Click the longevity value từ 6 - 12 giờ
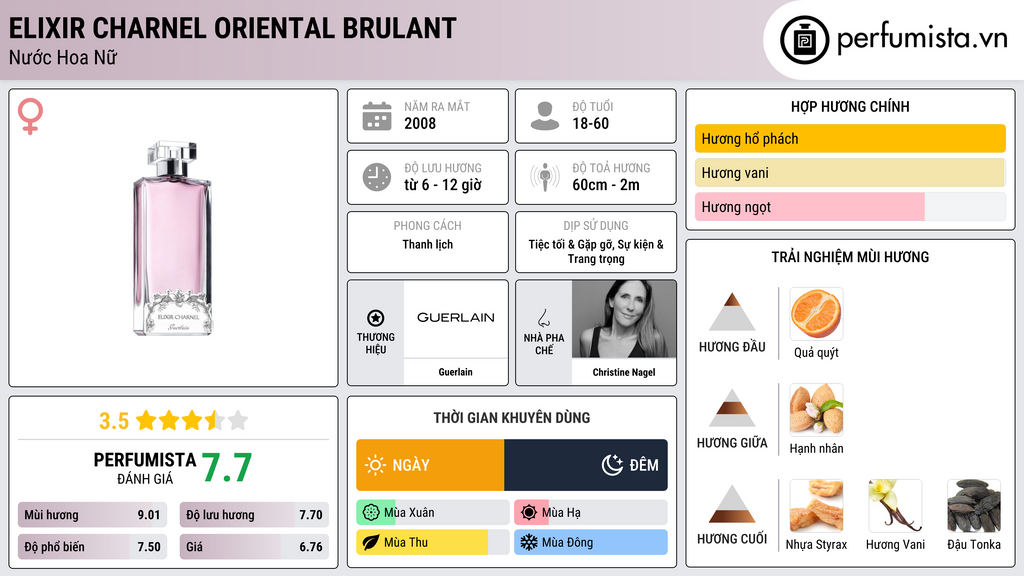1024x576 pixels. (443, 185)
